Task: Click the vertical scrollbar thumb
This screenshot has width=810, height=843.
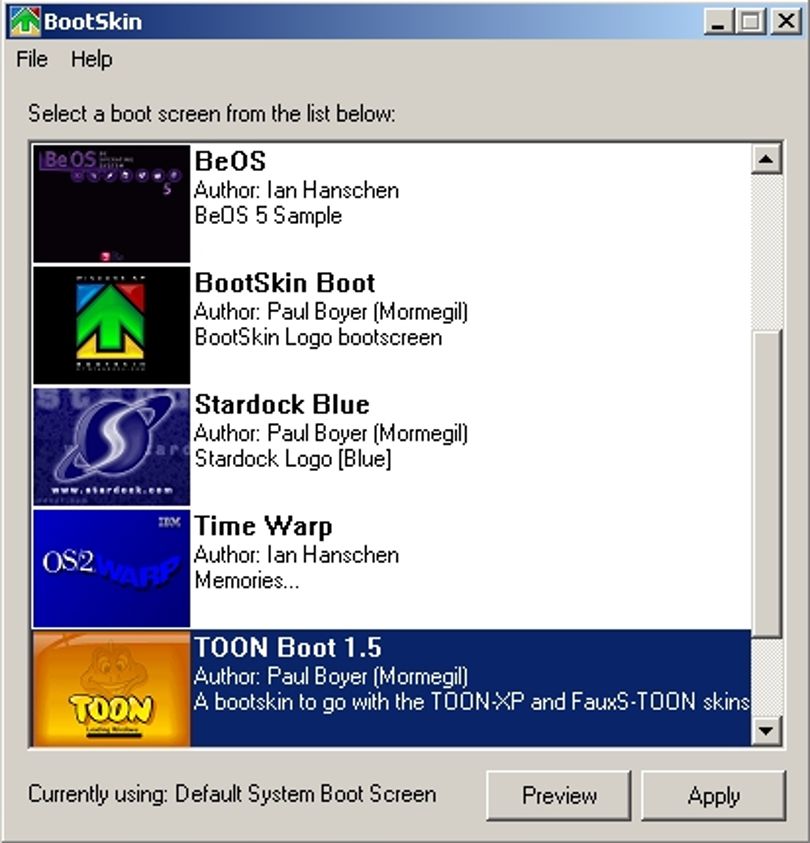Action: pyautogui.click(x=766, y=484)
